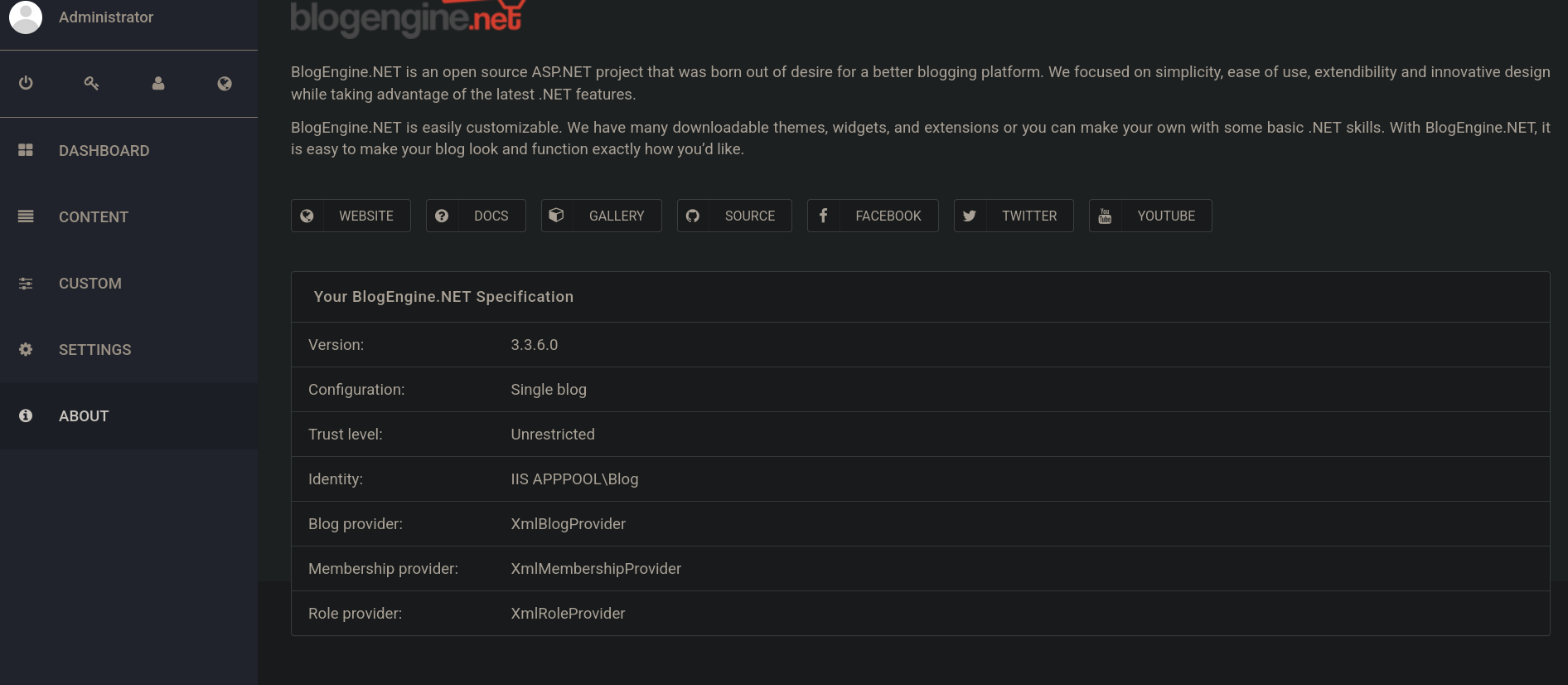Open the CONTENT menu item
This screenshot has width=1568, height=685.
point(128,216)
